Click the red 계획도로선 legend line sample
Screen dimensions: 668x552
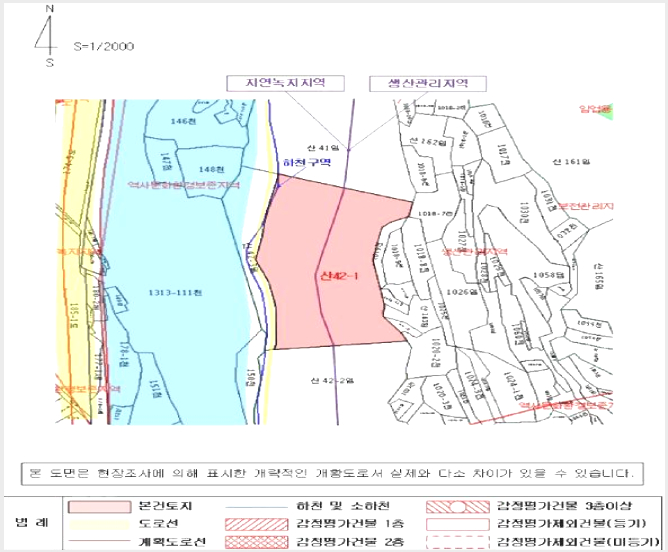99,541
